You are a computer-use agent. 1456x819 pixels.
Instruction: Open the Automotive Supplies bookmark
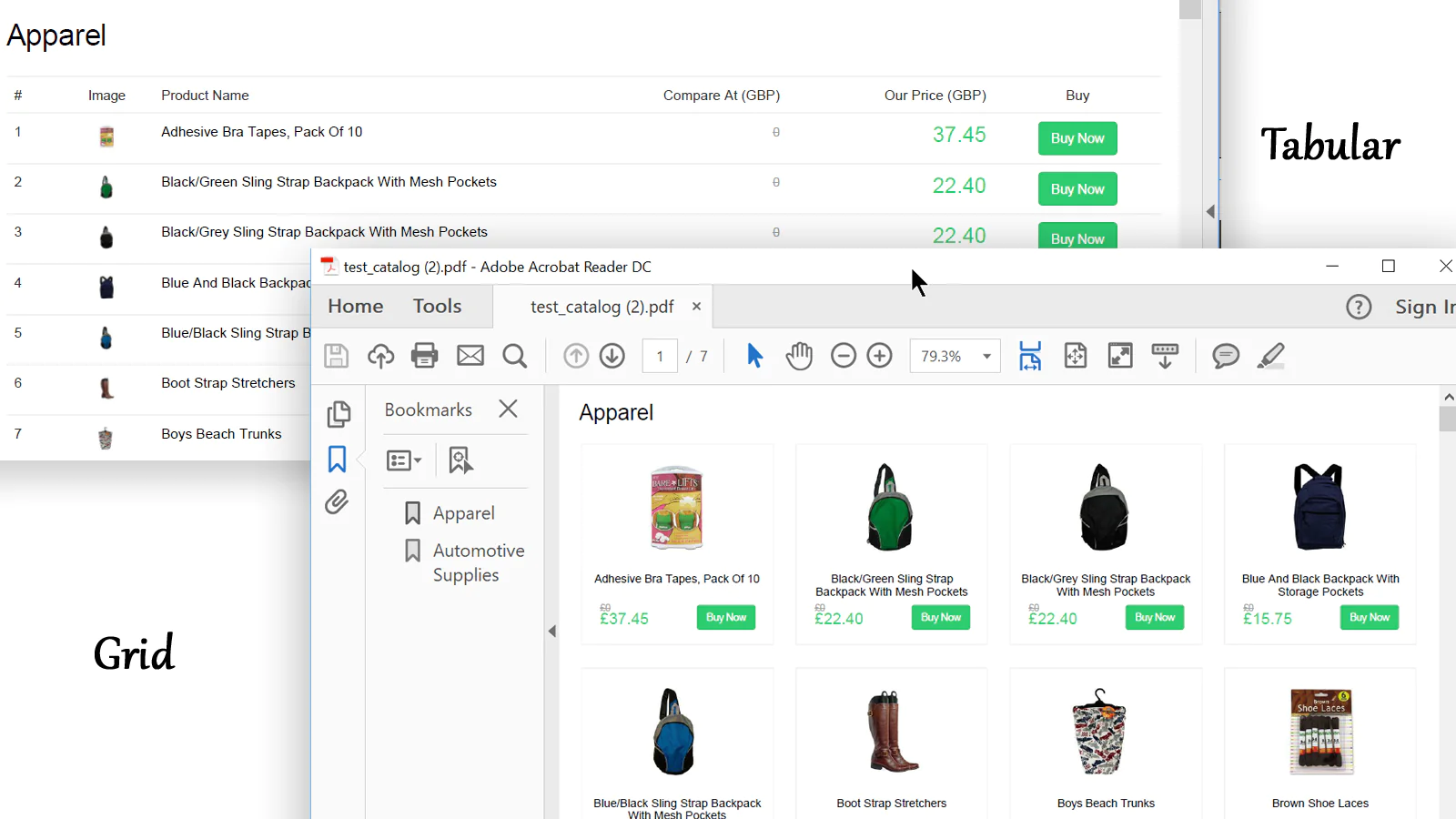pyautogui.click(x=478, y=562)
